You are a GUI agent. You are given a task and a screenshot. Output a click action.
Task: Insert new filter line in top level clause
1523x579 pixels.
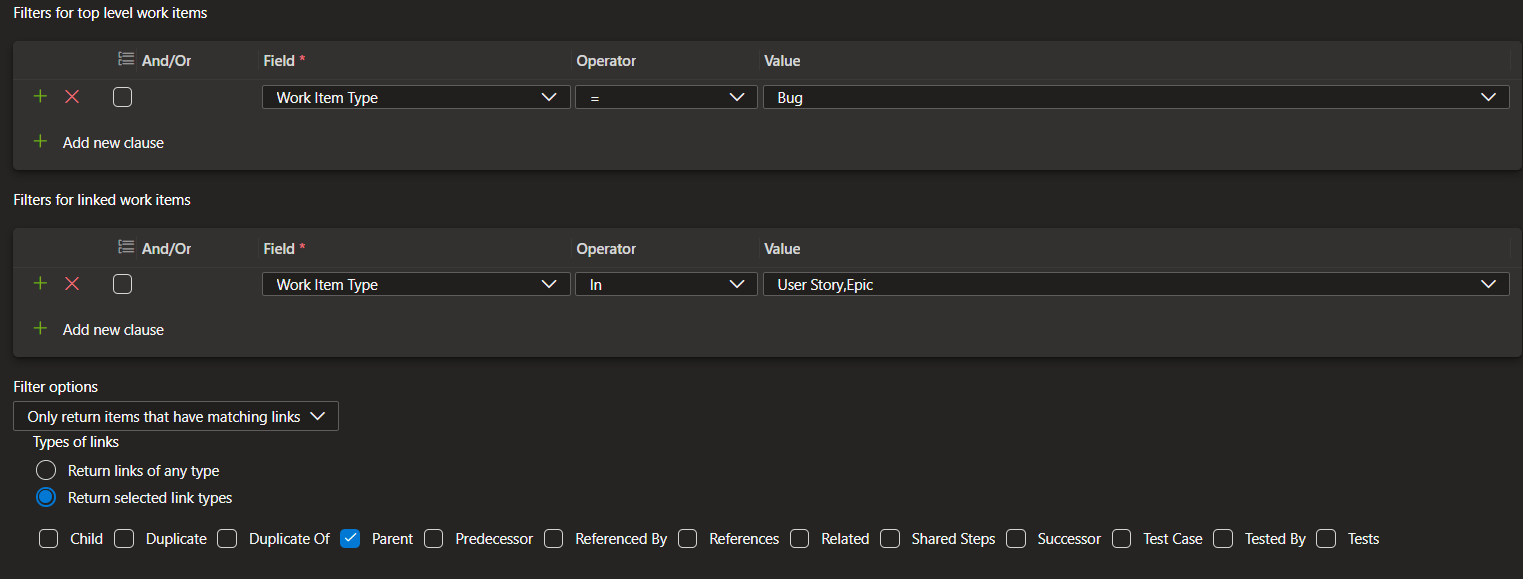[40, 97]
